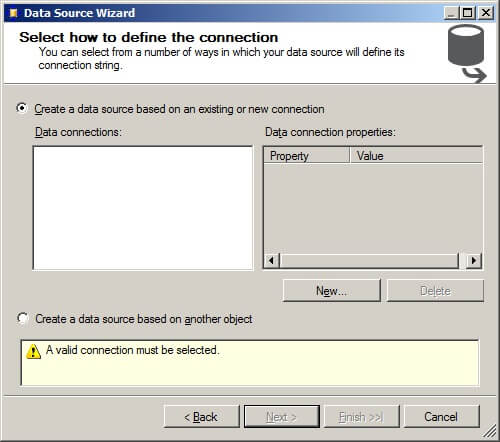Click the Value column header
500x442 pixels.
[416, 156]
